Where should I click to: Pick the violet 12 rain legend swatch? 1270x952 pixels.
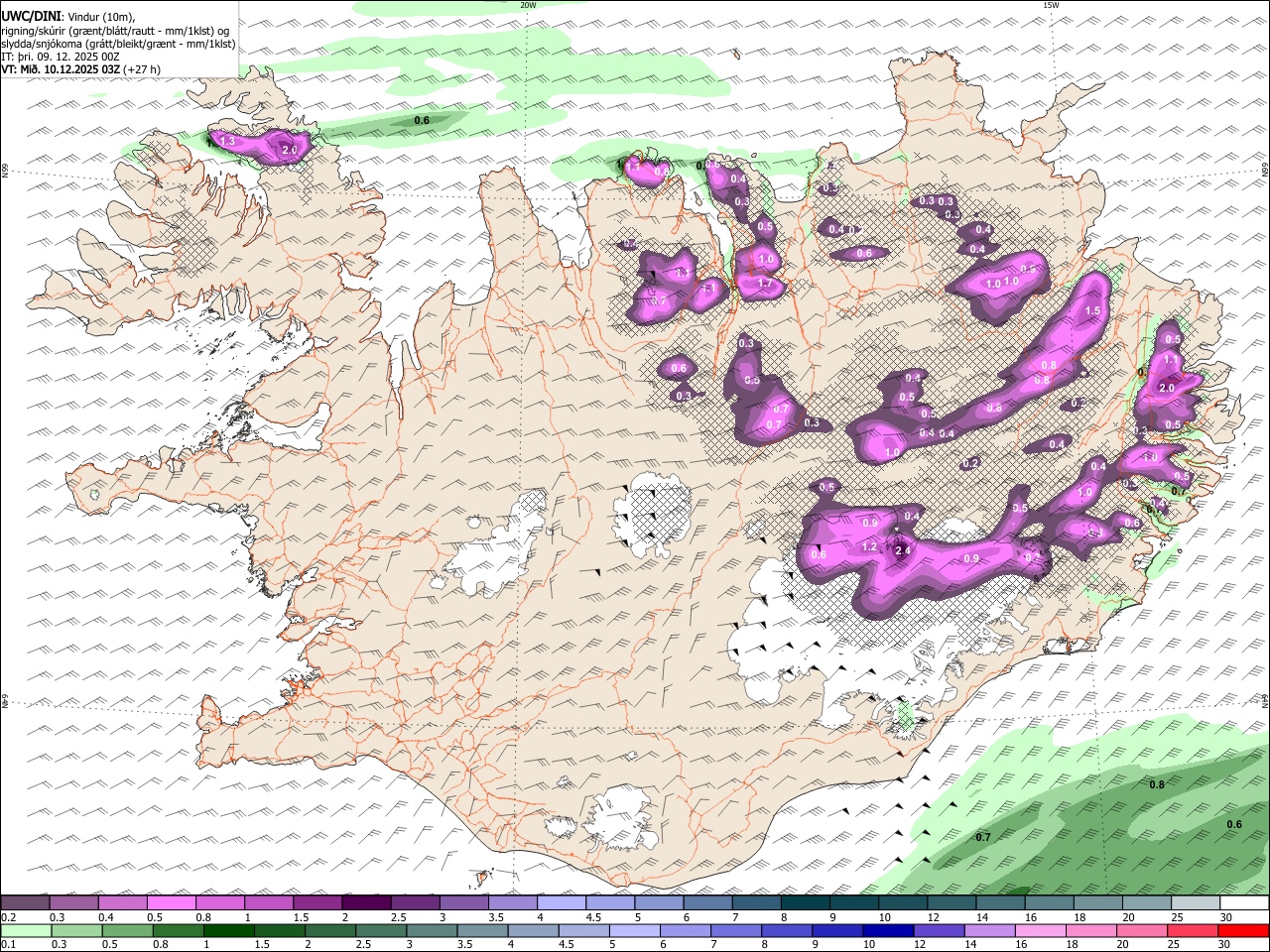pyautogui.click(x=938, y=931)
